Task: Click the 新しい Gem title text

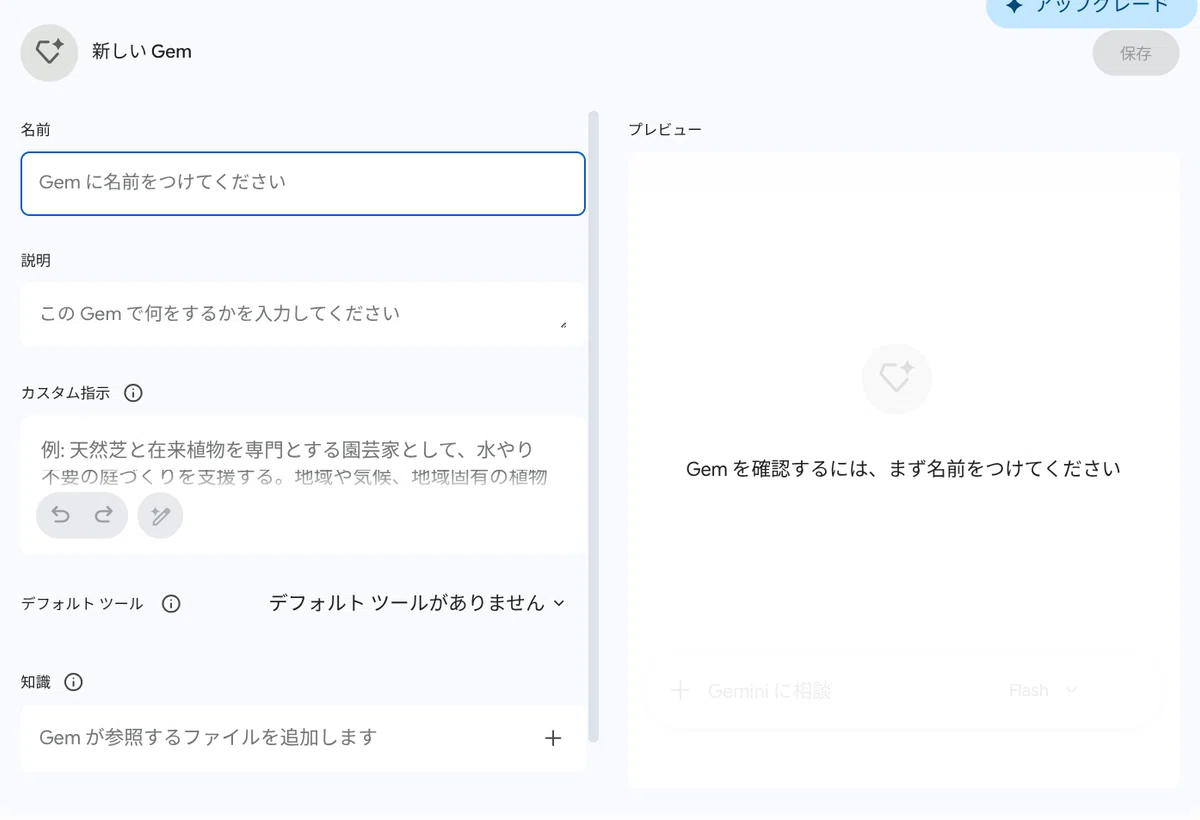Action: [142, 52]
